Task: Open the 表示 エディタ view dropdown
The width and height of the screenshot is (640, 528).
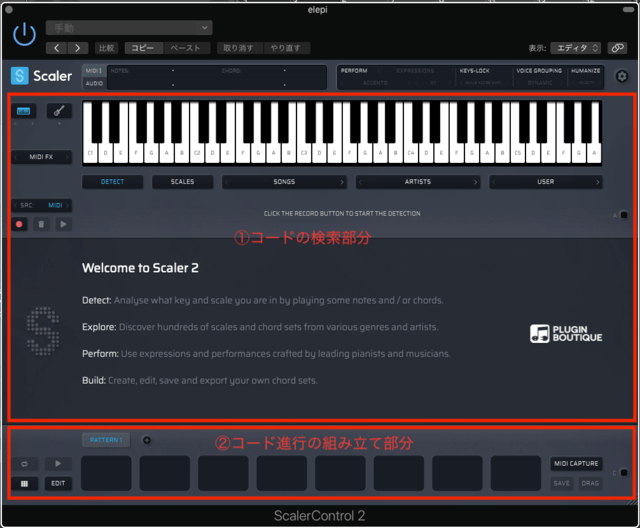Action: pos(576,48)
